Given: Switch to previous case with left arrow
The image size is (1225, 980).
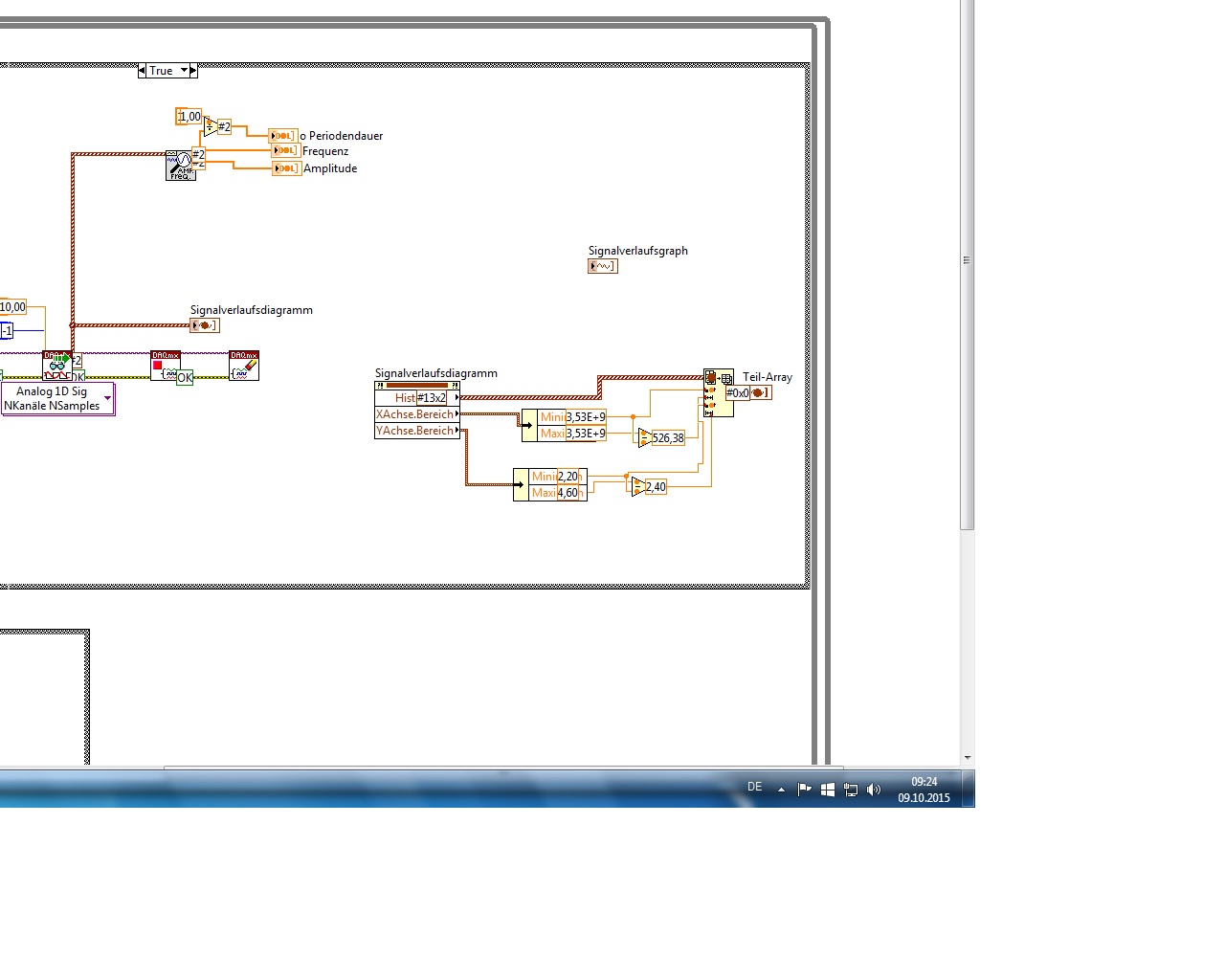Looking at the screenshot, I should 143,71.
